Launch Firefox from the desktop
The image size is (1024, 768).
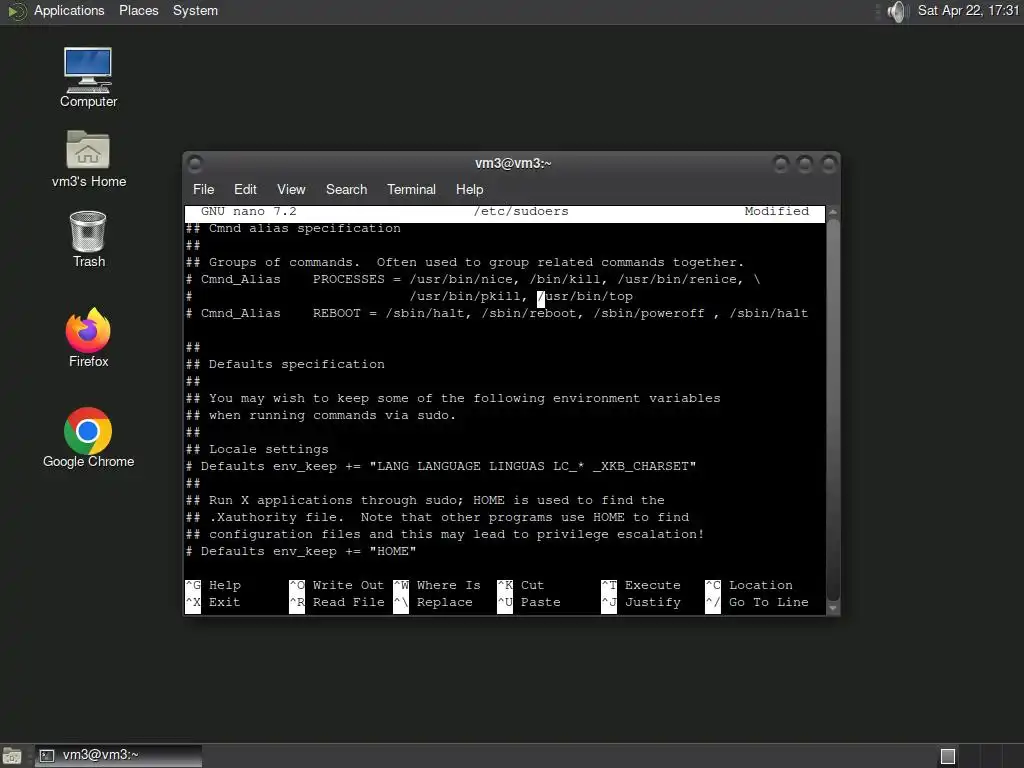(88, 338)
